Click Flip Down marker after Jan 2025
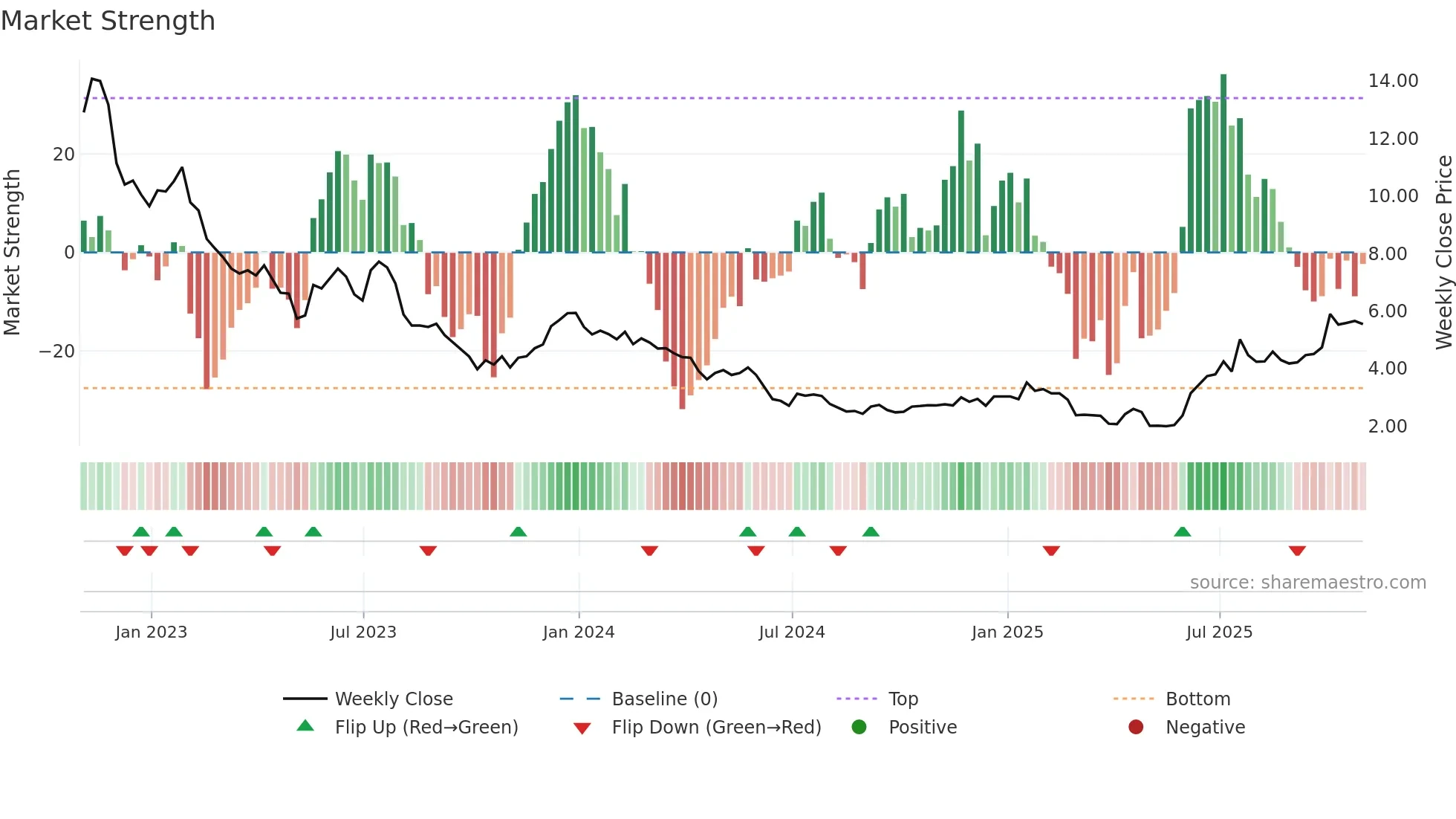1456x819 pixels. 1051,551
